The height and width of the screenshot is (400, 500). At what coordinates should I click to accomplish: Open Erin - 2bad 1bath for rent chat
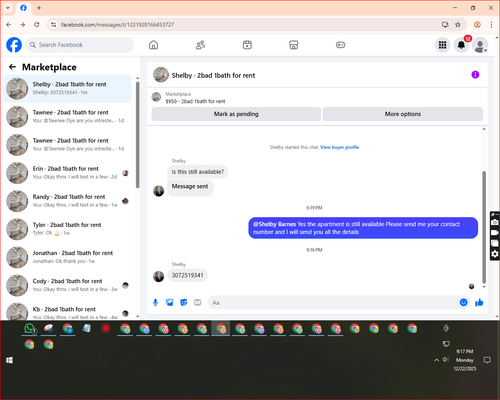67,173
